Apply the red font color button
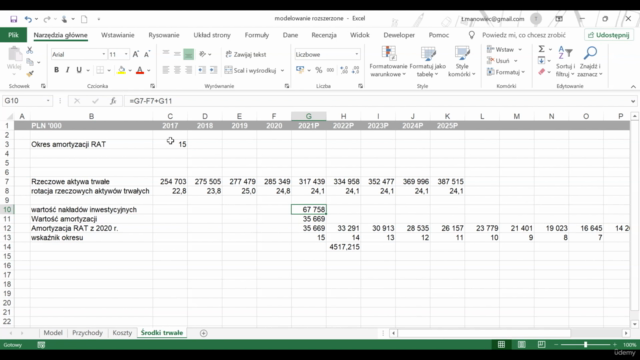The height and width of the screenshot is (360, 640). [140, 70]
